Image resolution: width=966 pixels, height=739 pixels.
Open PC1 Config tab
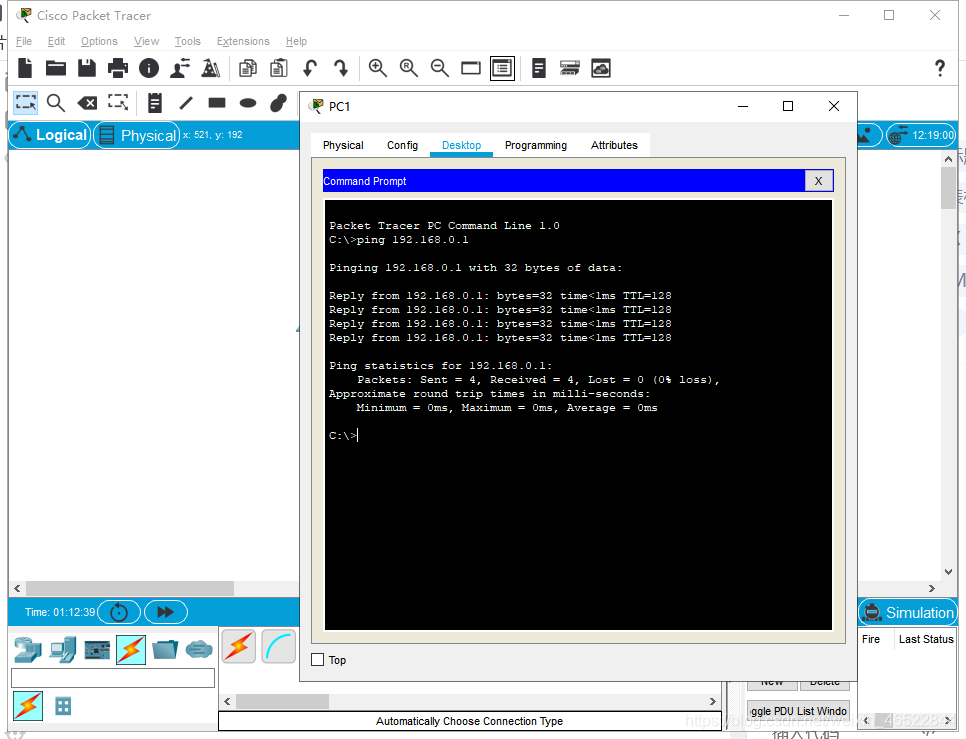[x=402, y=145]
